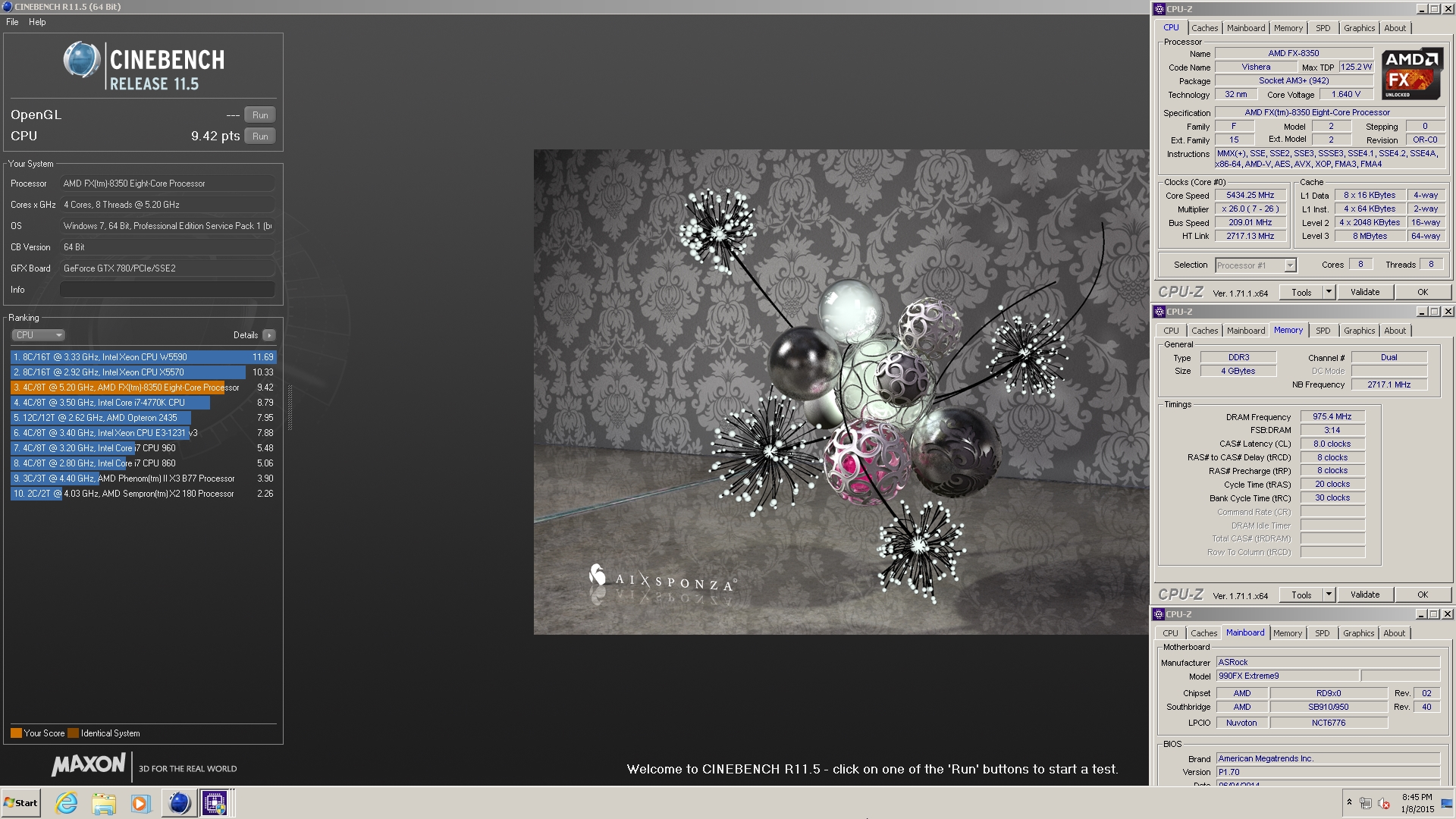Open About tab in top CPU-Z window
Screen dimensions: 1456x819
click(1395, 28)
